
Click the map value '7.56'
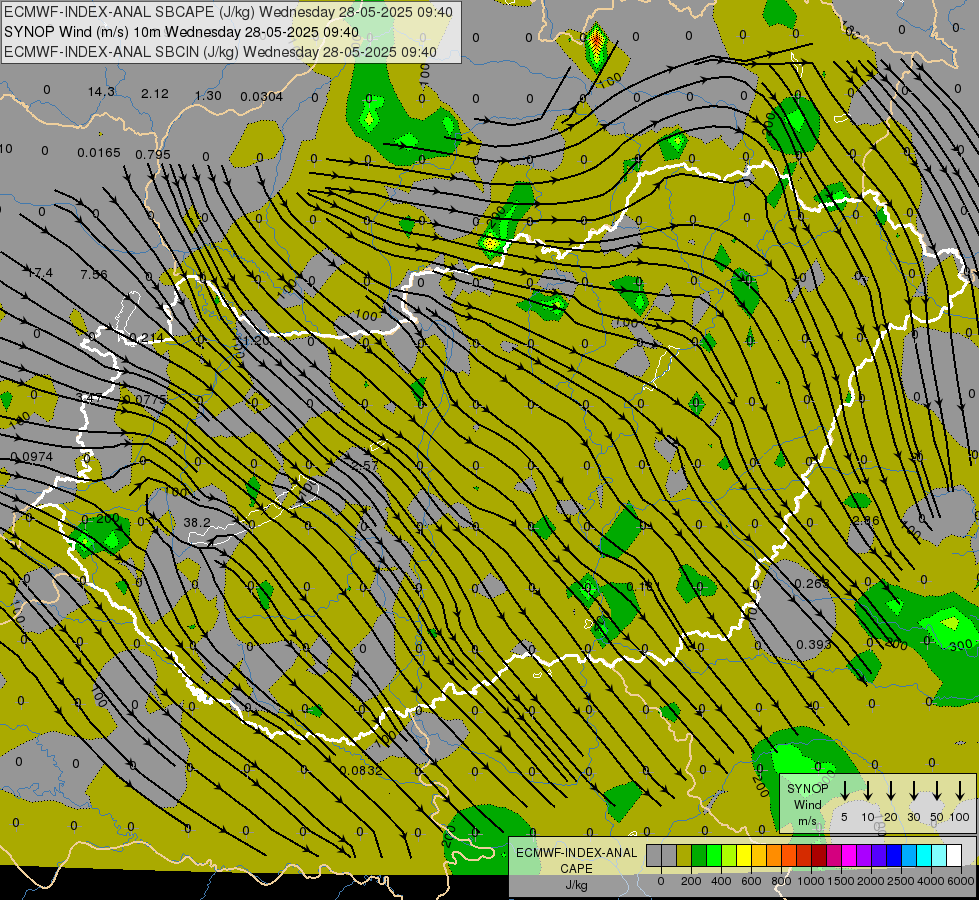pyautogui.click(x=94, y=274)
